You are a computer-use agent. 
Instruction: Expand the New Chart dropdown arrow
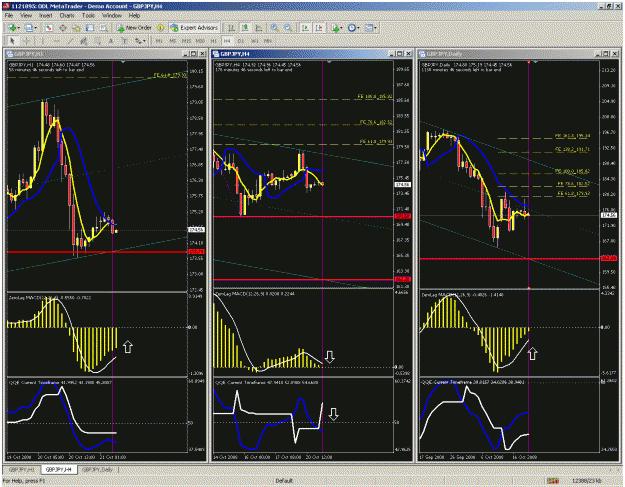19,28
